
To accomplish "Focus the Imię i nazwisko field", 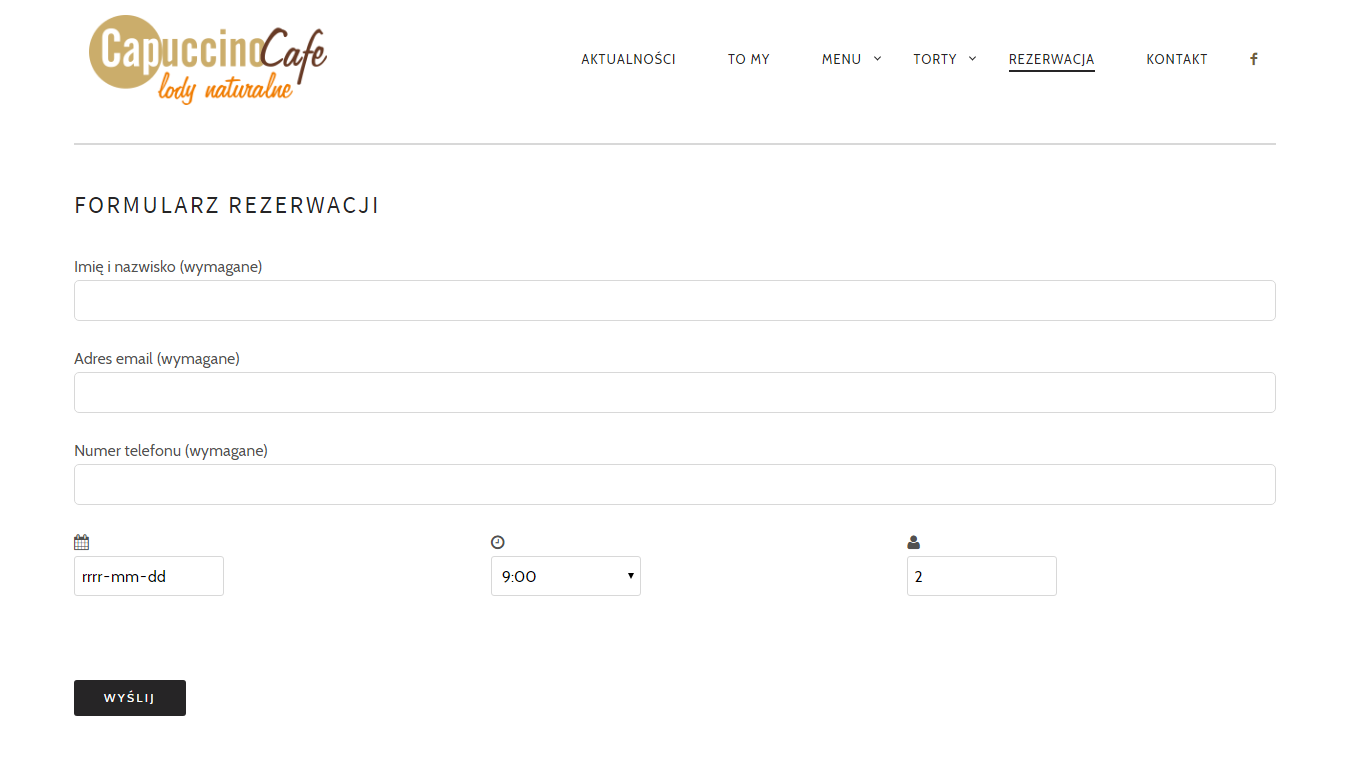I will pyautogui.click(x=674, y=300).
